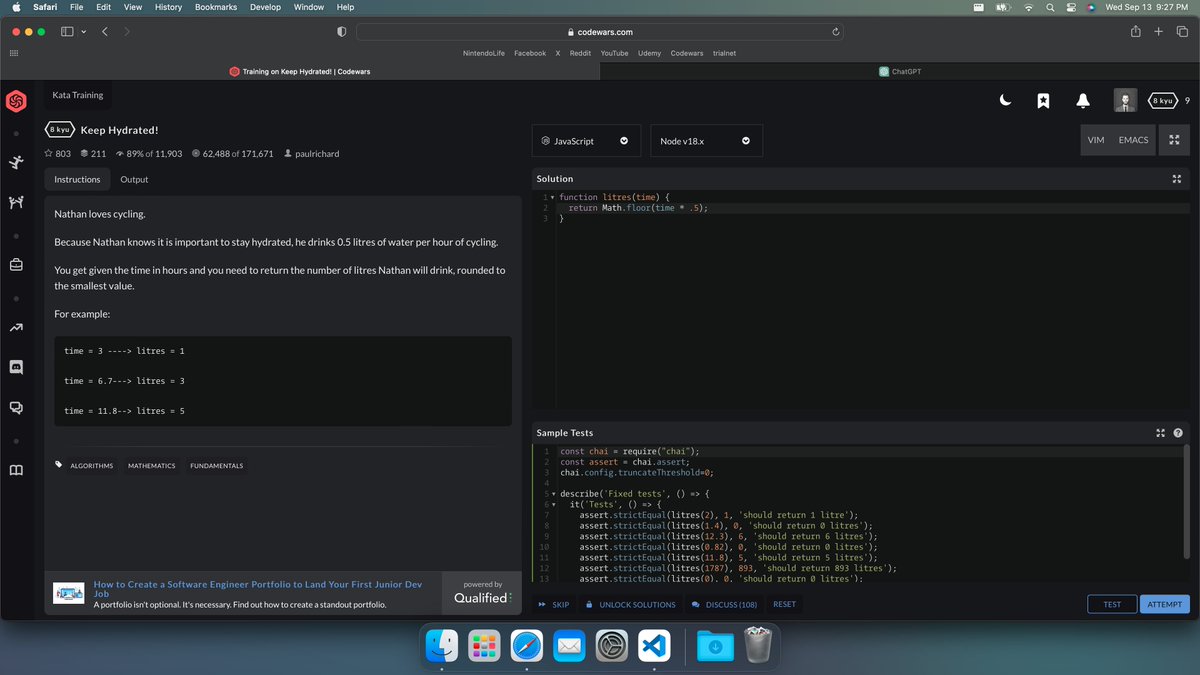Open the History menu in menu bar
The image size is (1200, 675).
point(168,7)
